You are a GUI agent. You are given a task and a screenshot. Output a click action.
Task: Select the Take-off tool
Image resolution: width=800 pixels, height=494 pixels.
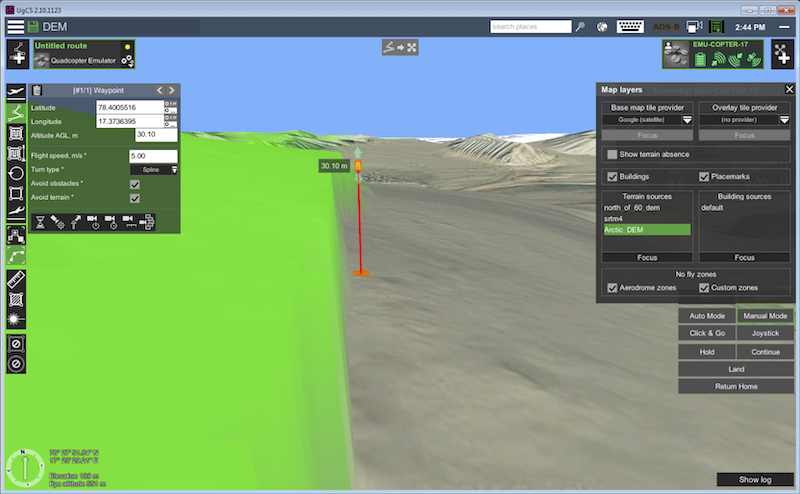pyautogui.click(x=16, y=92)
